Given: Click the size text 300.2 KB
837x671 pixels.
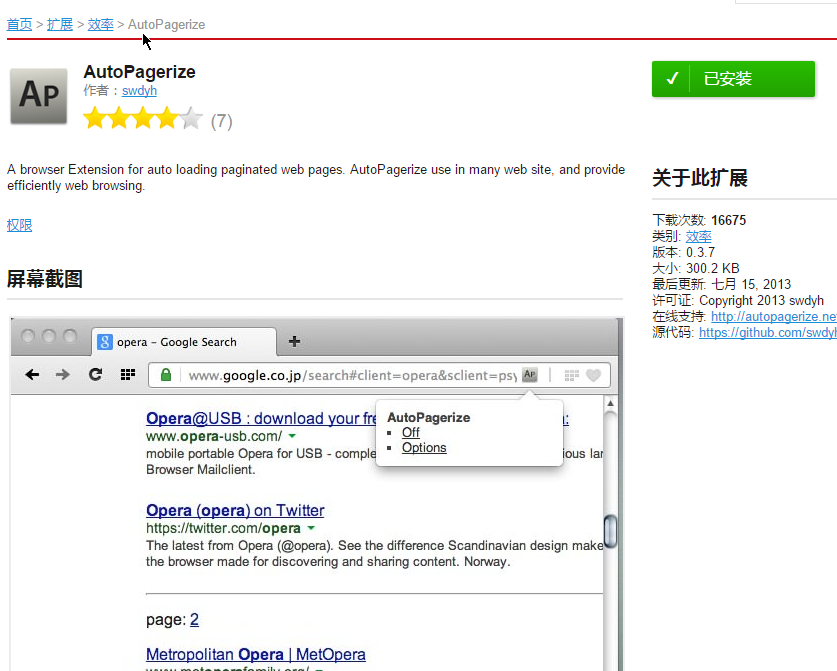Looking at the screenshot, I should pos(713,268).
